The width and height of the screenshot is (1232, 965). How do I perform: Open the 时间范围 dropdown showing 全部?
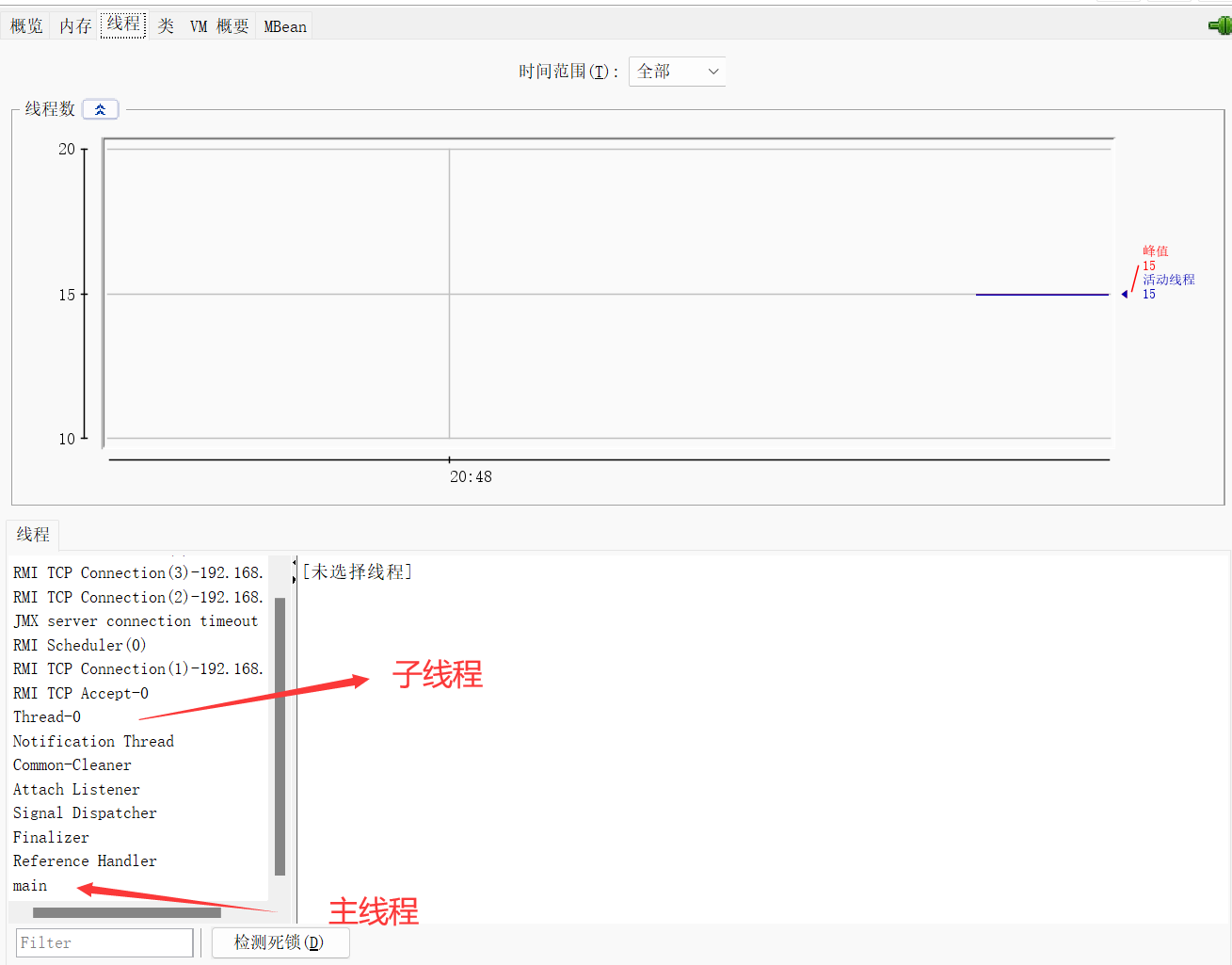coord(677,72)
